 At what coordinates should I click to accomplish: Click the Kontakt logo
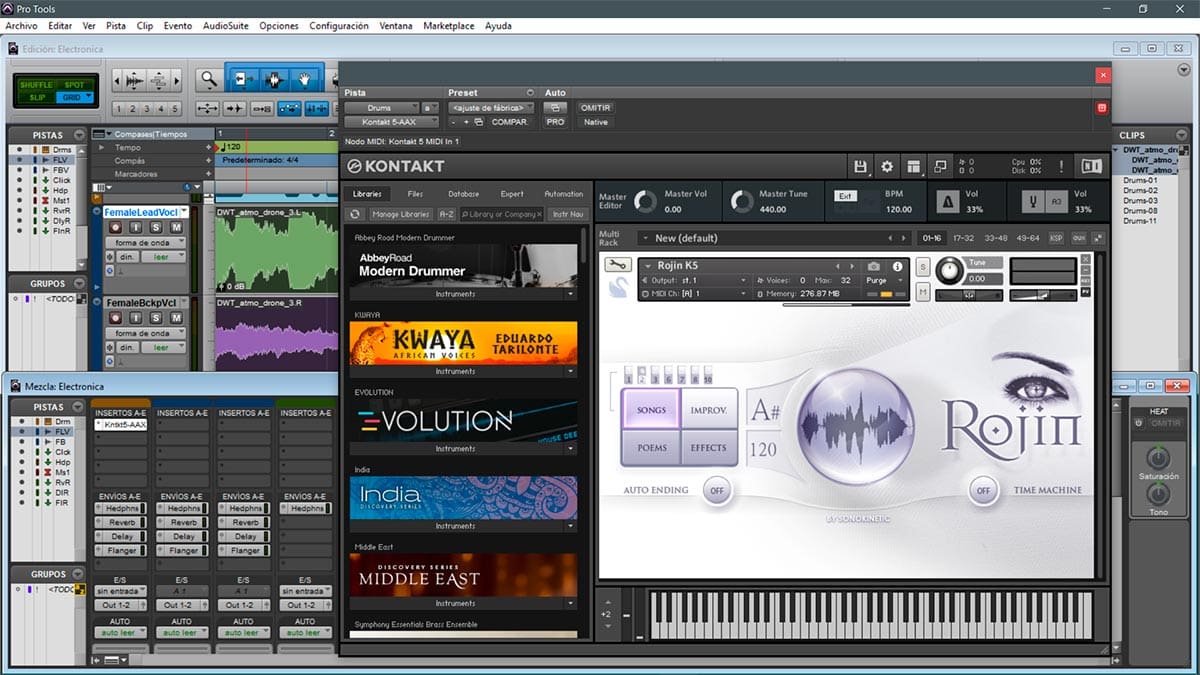(x=396, y=166)
